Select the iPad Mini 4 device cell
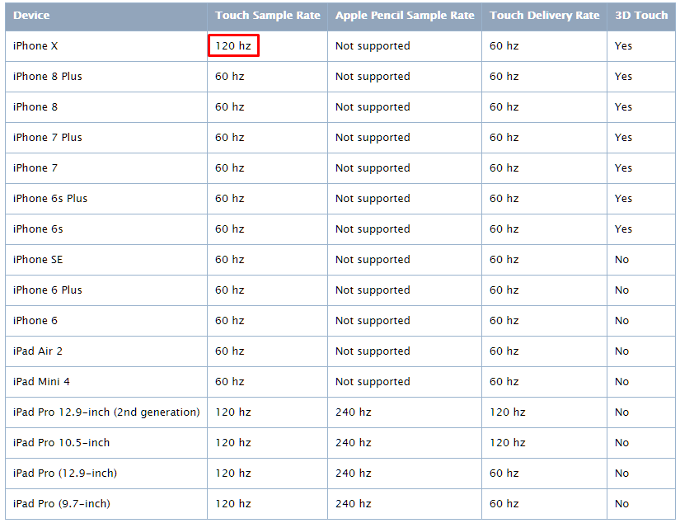The image size is (680, 523). point(41,381)
